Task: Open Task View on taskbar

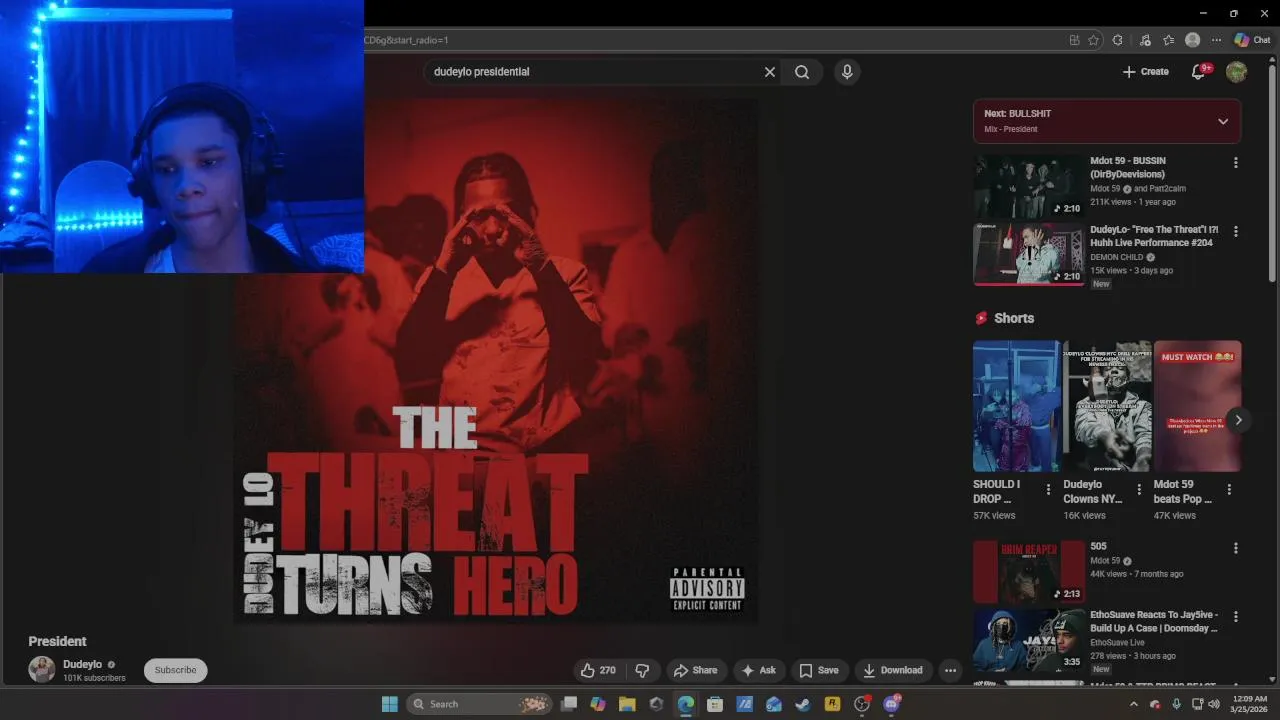Action: click(569, 704)
